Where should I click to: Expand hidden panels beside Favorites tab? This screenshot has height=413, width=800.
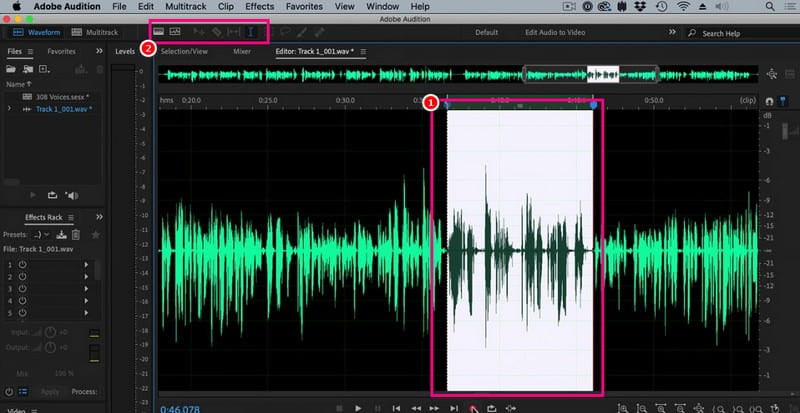(x=99, y=51)
